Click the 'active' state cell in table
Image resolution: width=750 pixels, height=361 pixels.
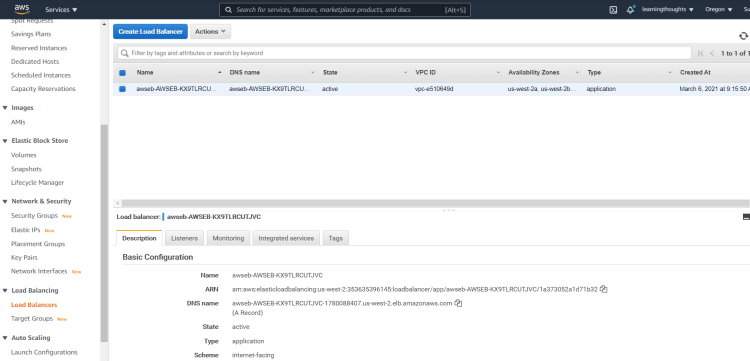[330, 89]
